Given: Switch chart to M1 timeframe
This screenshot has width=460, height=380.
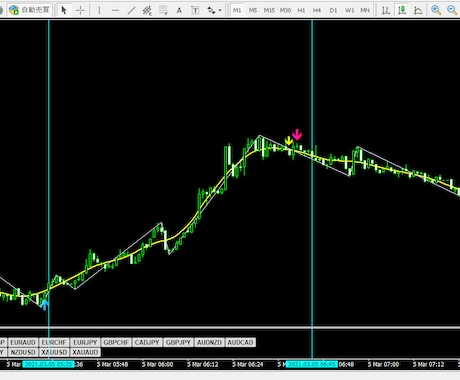Looking at the screenshot, I should coord(237,10).
